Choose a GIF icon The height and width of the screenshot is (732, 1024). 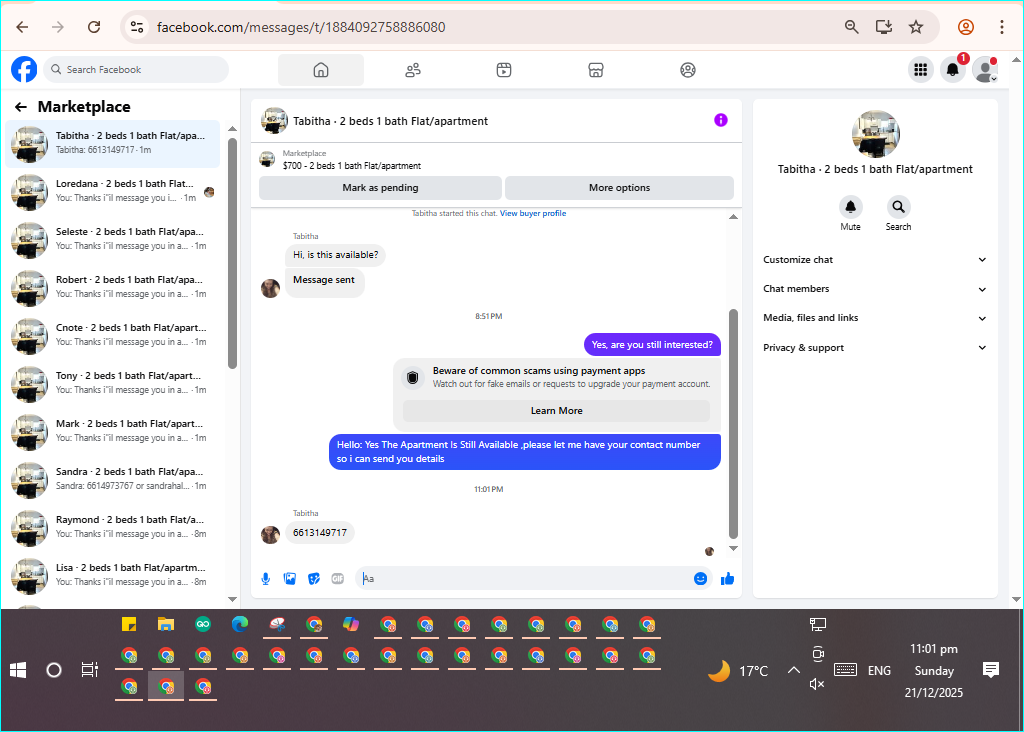click(x=338, y=579)
